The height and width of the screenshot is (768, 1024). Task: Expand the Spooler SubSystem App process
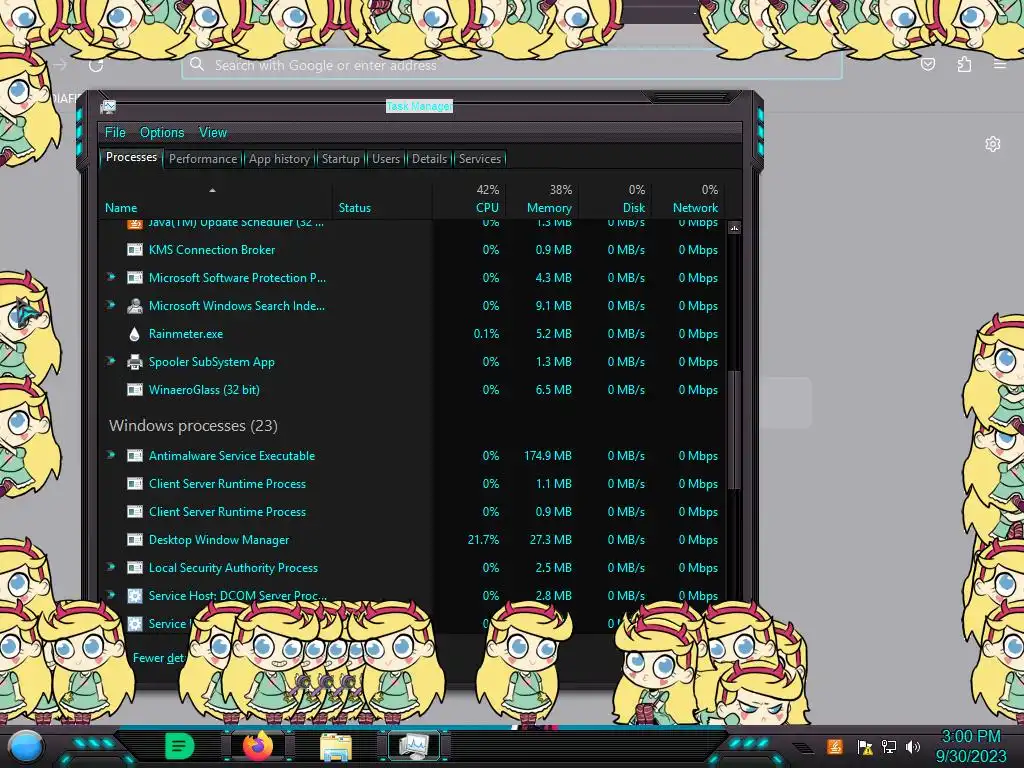112,361
